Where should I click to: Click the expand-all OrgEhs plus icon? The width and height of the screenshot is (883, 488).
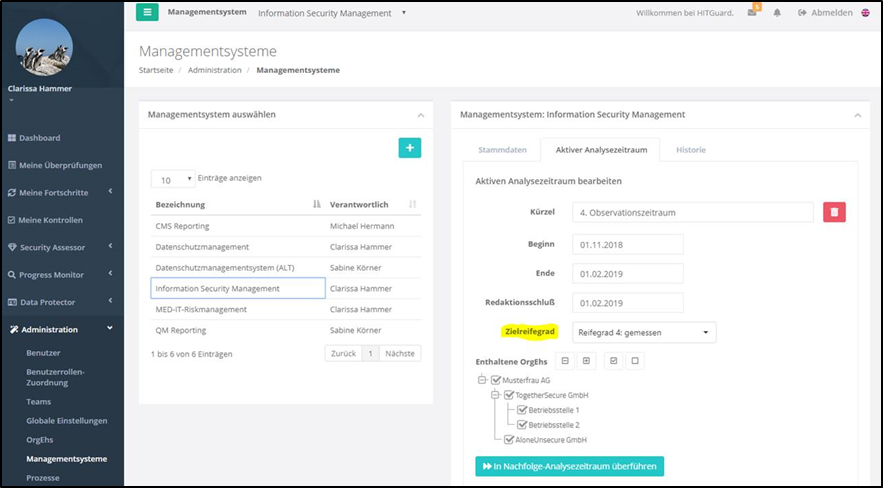(x=586, y=360)
